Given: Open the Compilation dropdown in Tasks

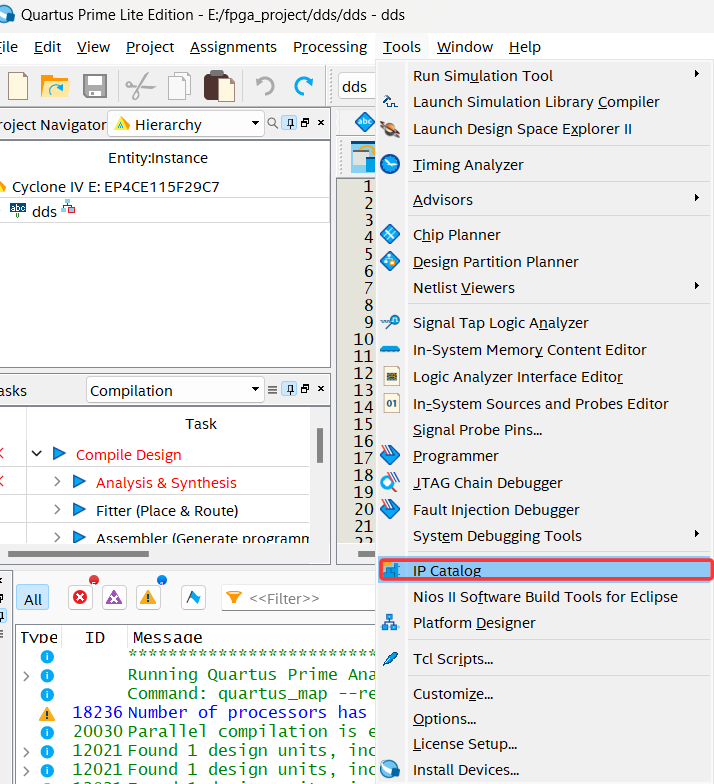Looking at the screenshot, I should (175, 390).
